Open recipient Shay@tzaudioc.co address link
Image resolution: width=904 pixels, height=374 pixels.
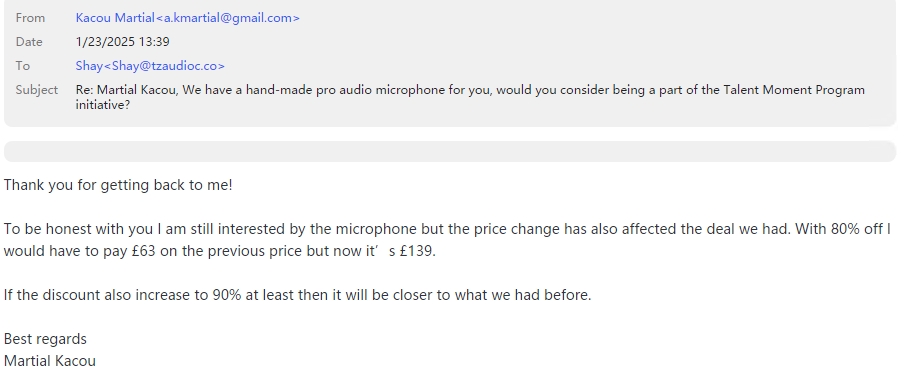coord(150,66)
